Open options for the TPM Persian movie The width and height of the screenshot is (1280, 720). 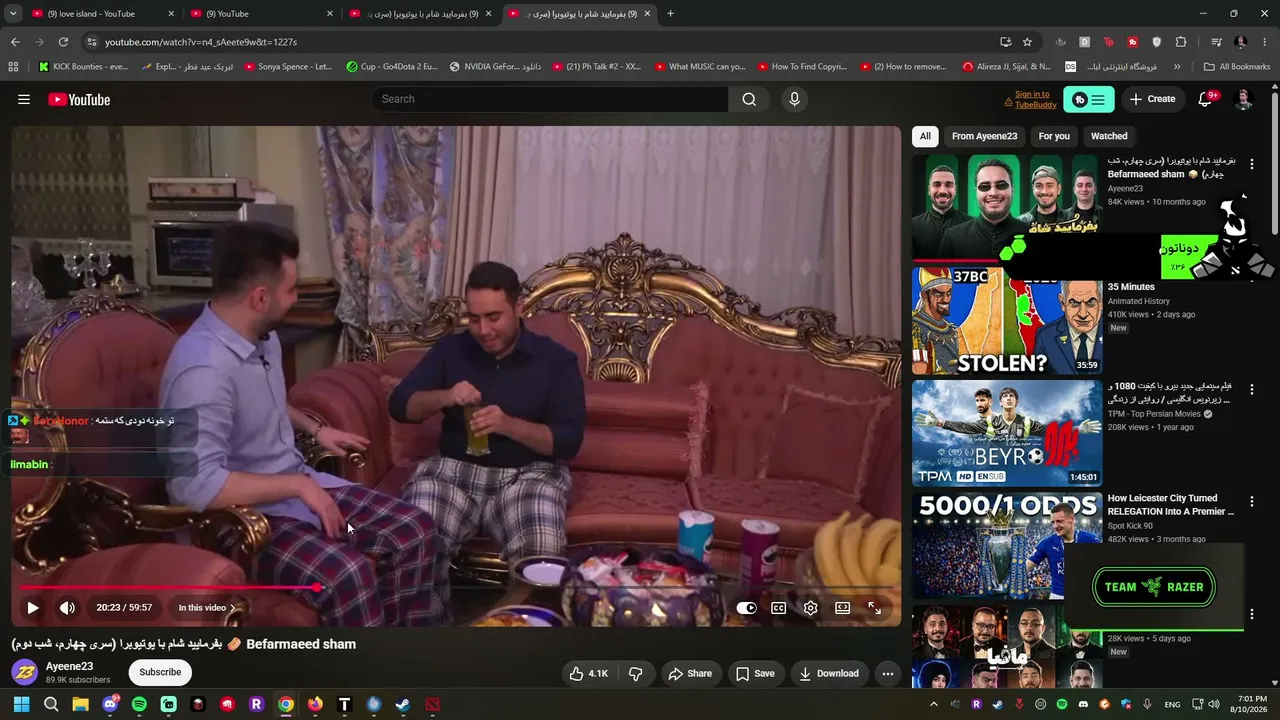[1251, 390]
